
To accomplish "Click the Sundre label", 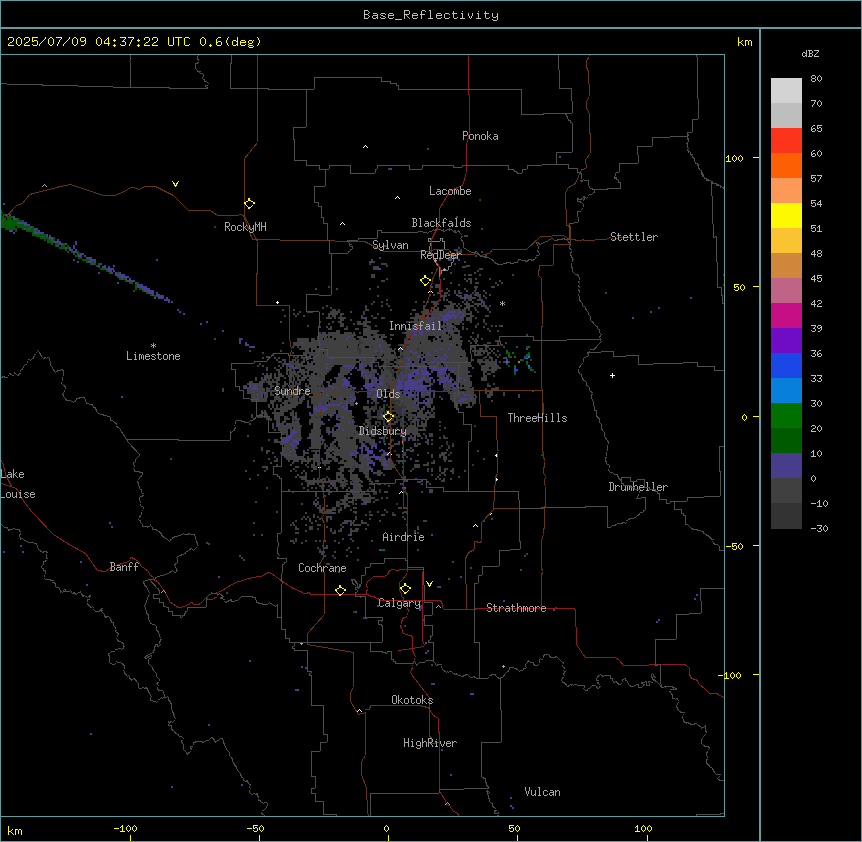I will coord(292,391).
